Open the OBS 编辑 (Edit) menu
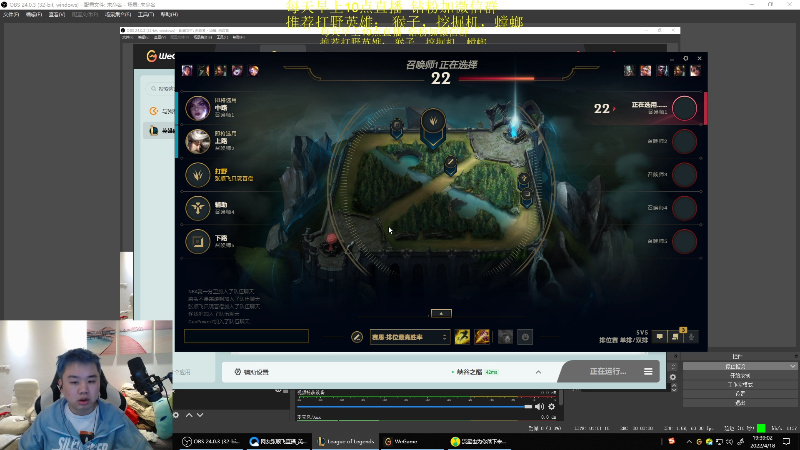Image resolution: width=800 pixels, height=450 pixels. (x=34, y=14)
